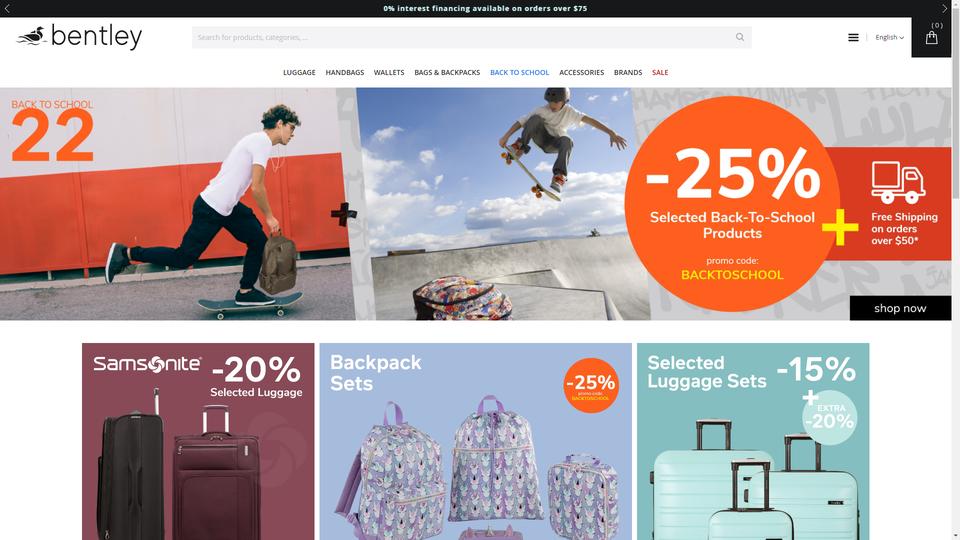This screenshot has width=960, height=540.
Task: Click the shop now button
Action: click(x=900, y=308)
